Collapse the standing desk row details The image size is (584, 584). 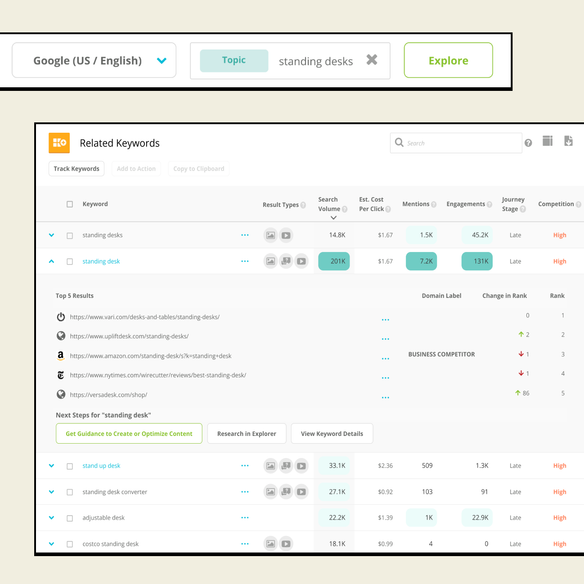click(51, 261)
